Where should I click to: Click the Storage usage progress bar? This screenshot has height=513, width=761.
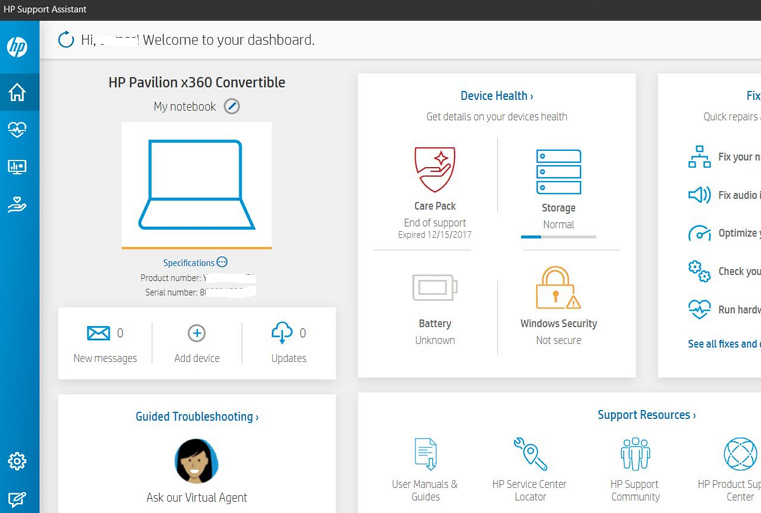pos(559,237)
